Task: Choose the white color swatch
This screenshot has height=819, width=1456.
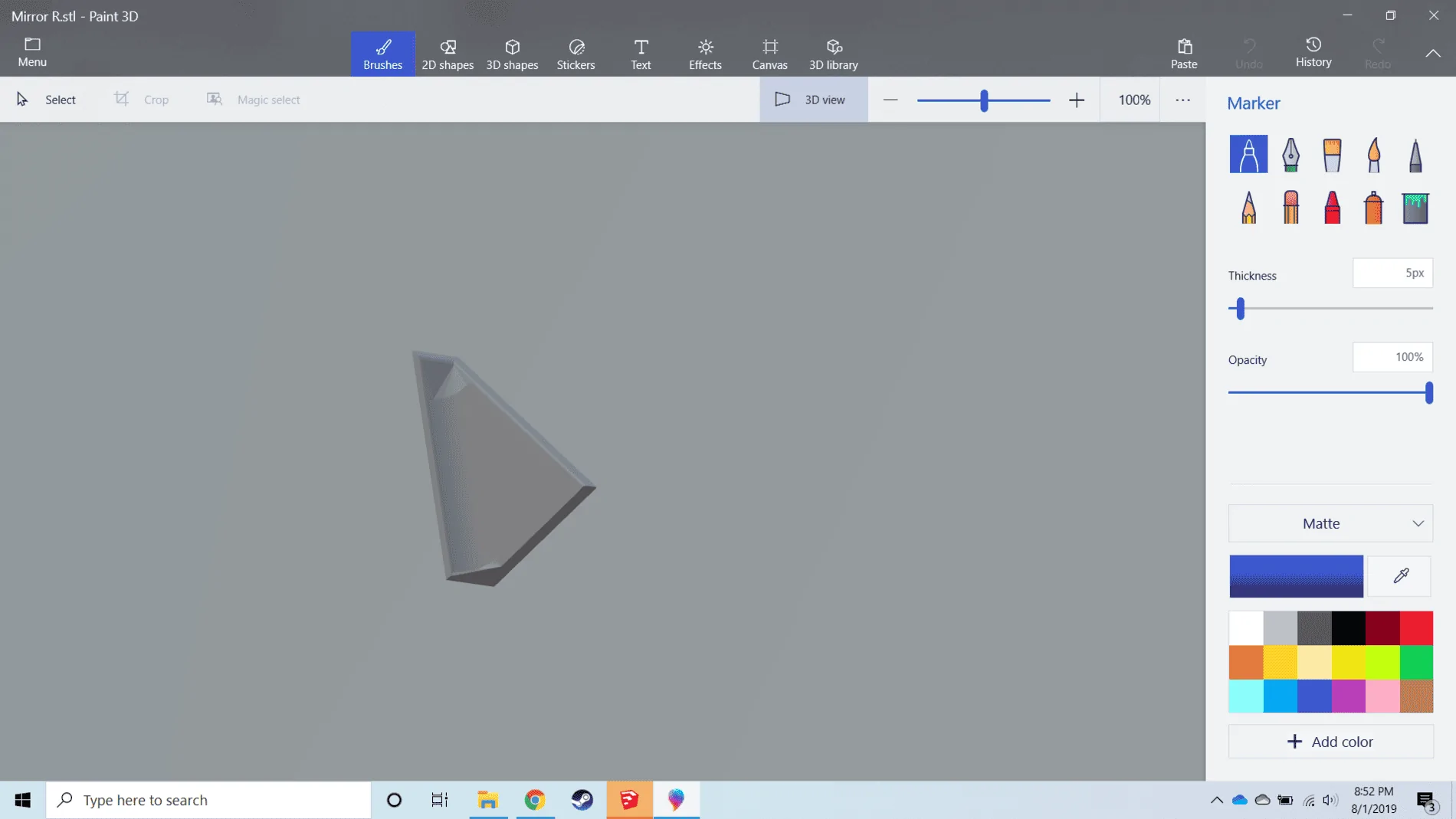Action: coord(1246,628)
